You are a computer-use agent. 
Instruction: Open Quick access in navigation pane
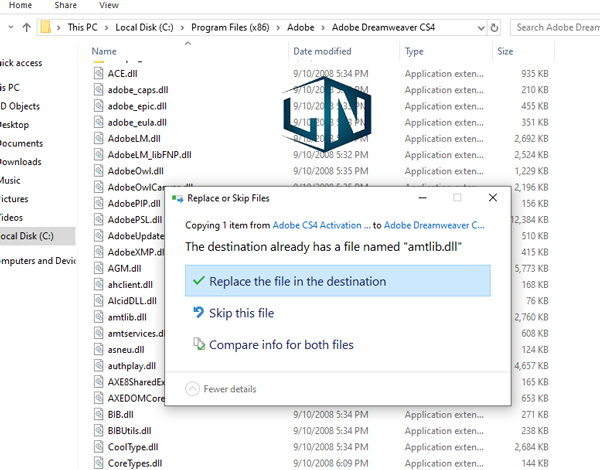click(21, 63)
